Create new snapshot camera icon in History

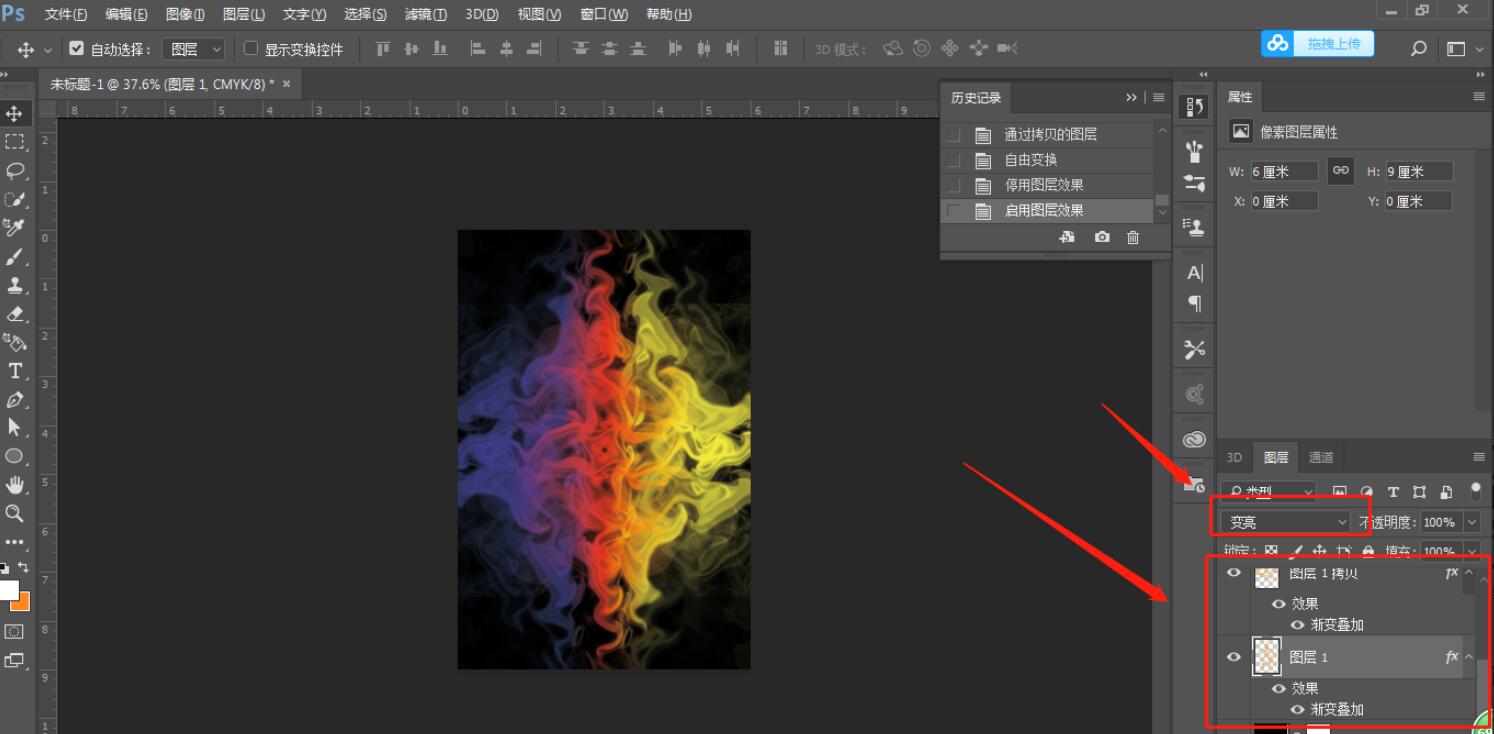pyautogui.click(x=1102, y=237)
